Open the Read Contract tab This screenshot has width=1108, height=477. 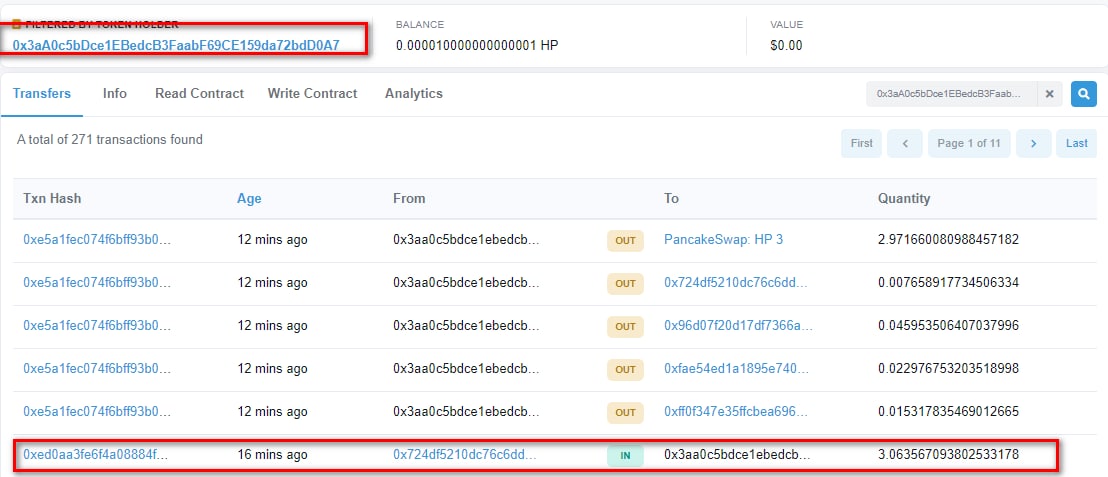(x=199, y=93)
